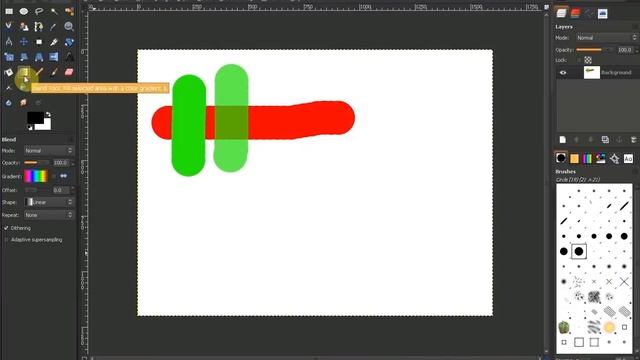Select the Move tool
This screenshot has height=360, width=640.
[x=24, y=42]
